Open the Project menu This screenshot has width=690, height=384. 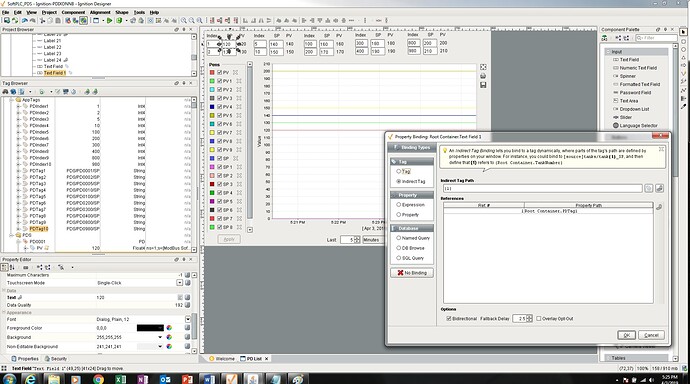[x=49, y=12]
